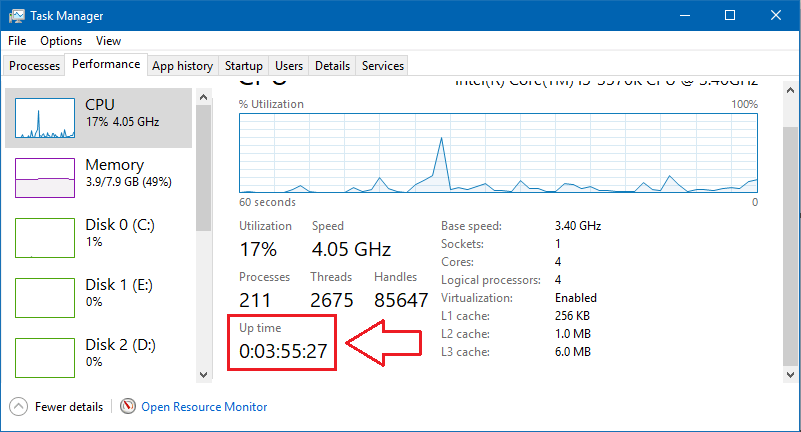The height and width of the screenshot is (432, 801).
Task: Click main panel scrollbar down arrow
Action: coord(790,375)
